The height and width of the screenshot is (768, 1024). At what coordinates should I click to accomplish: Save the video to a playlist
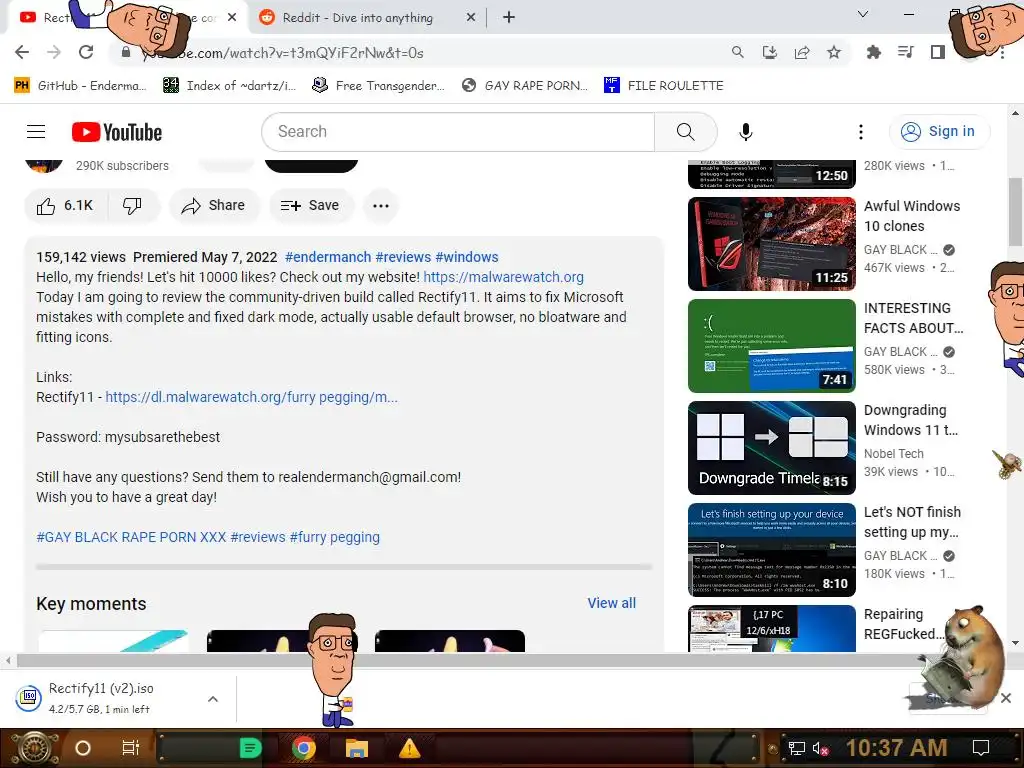pyautogui.click(x=310, y=206)
